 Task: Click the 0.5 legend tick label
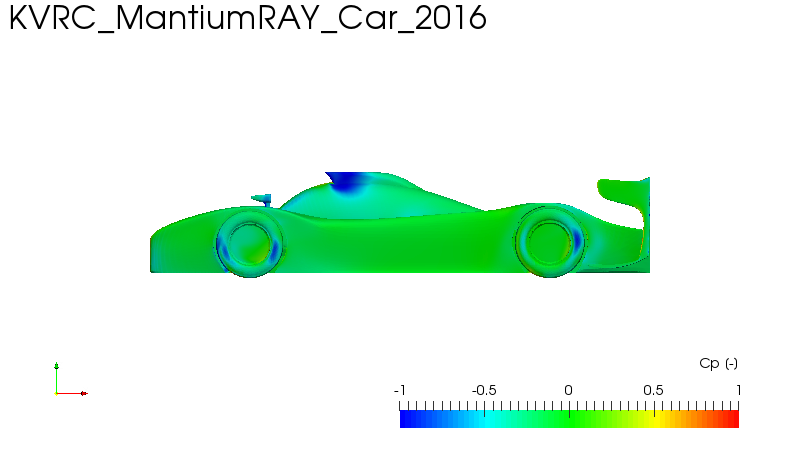click(653, 390)
